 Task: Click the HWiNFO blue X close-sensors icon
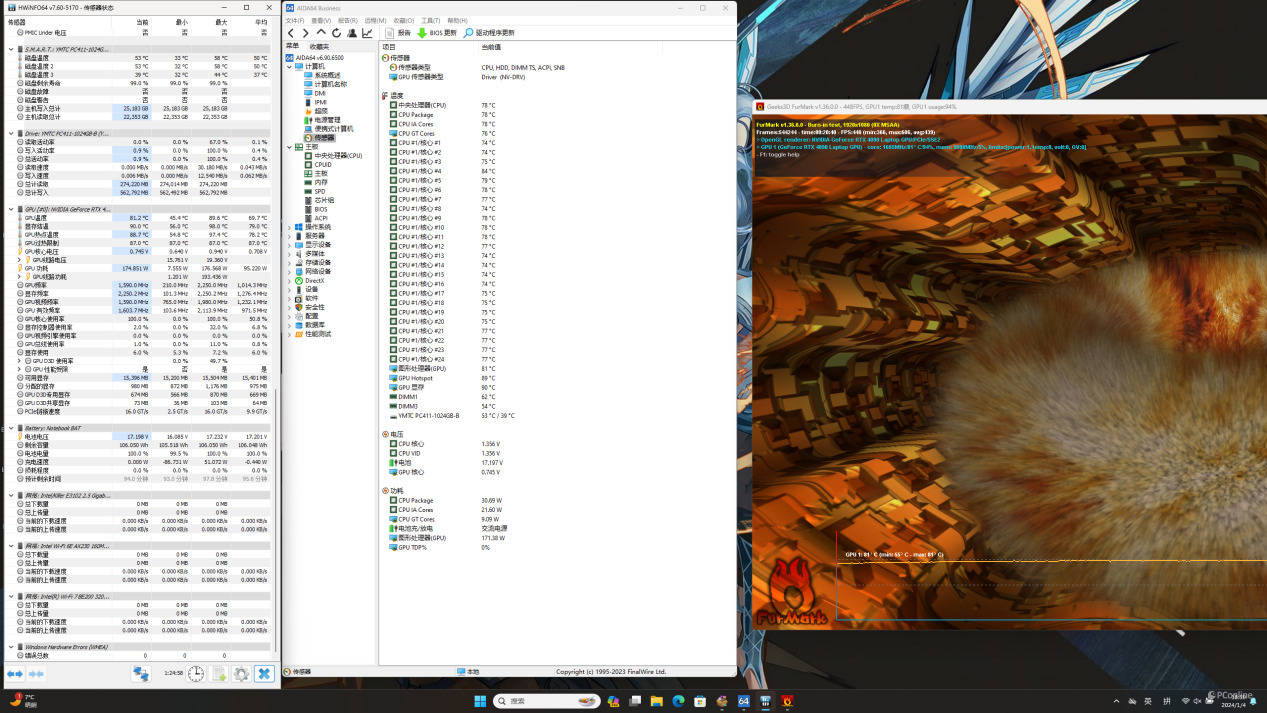(x=264, y=674)
